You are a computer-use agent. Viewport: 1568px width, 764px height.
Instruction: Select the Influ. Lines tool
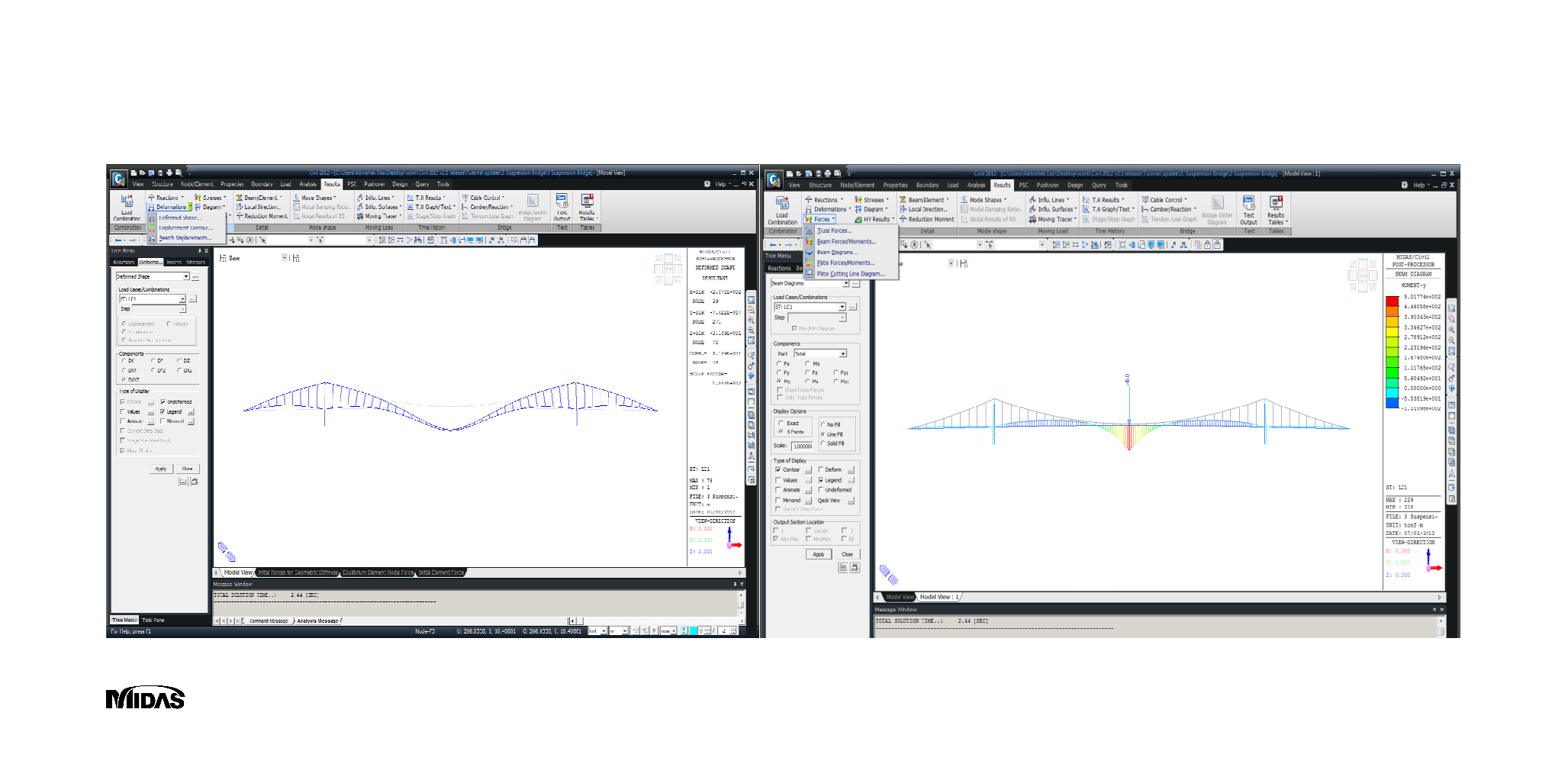[x=1051, y=200]
